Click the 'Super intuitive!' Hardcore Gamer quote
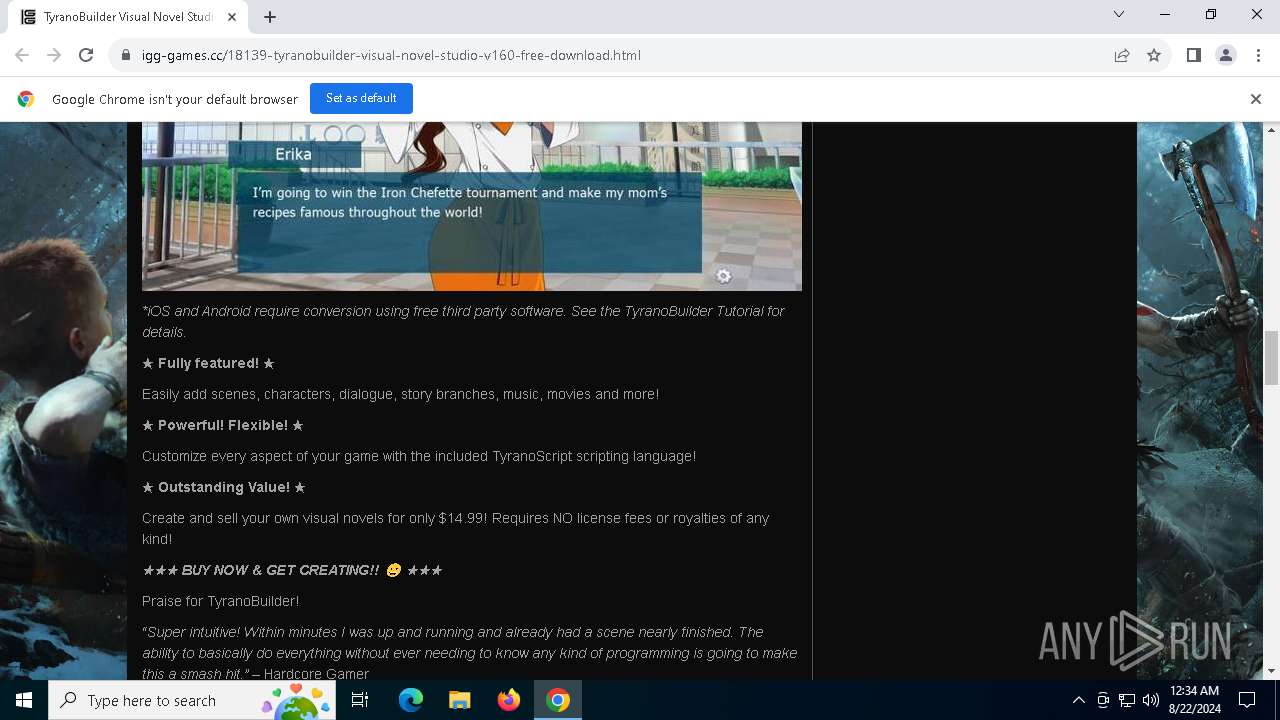Screen dimensions: 1280x720 coord(469,653)
